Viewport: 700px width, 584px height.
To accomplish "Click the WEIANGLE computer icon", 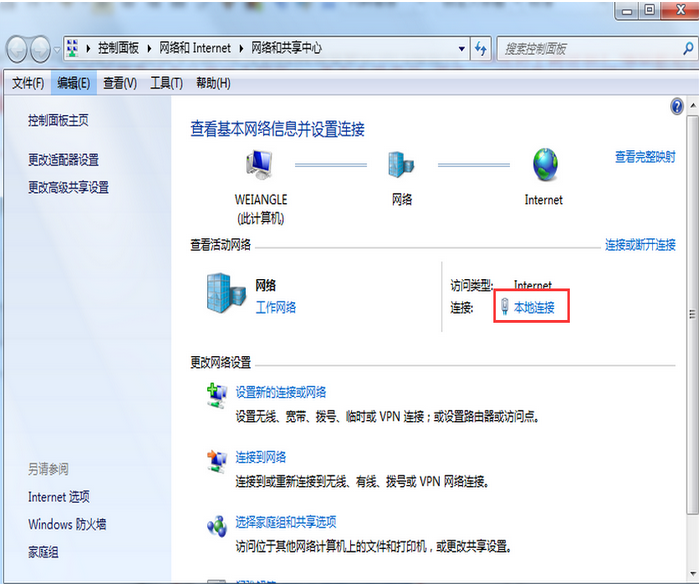I will tap(260, 164).
